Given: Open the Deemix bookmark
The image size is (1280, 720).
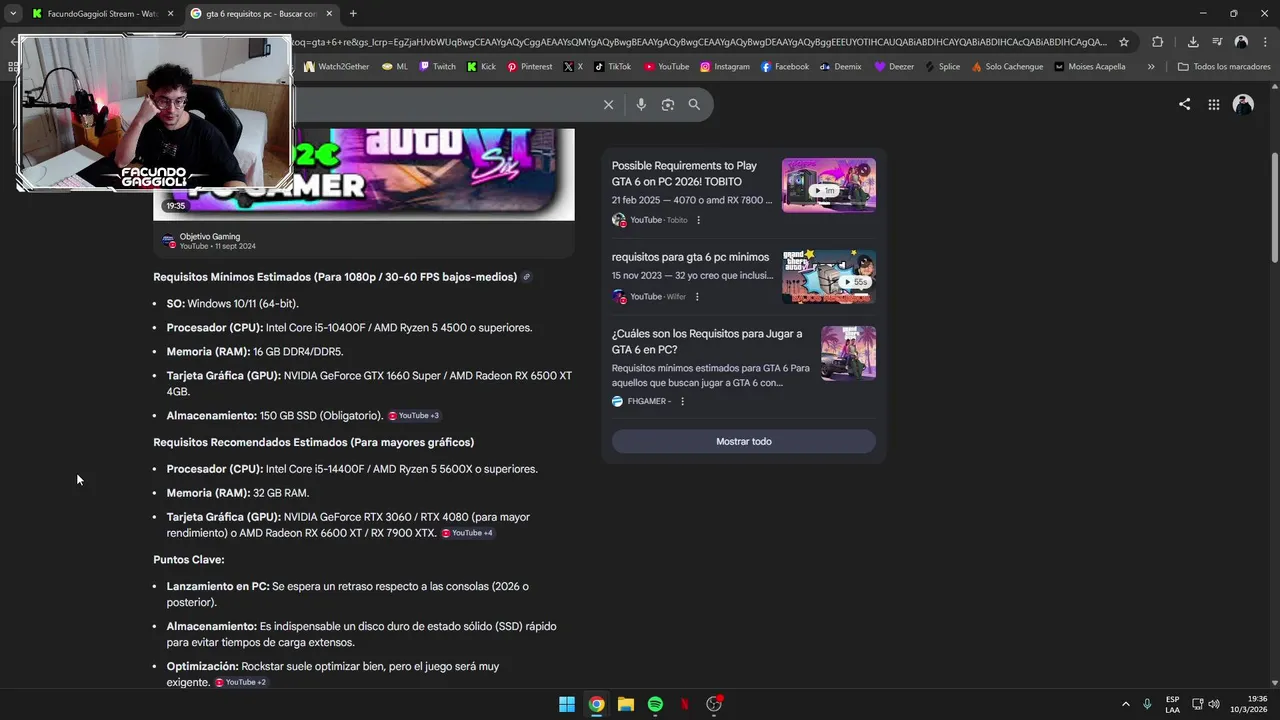Looking at the screenshot, I should click(840, 67).
